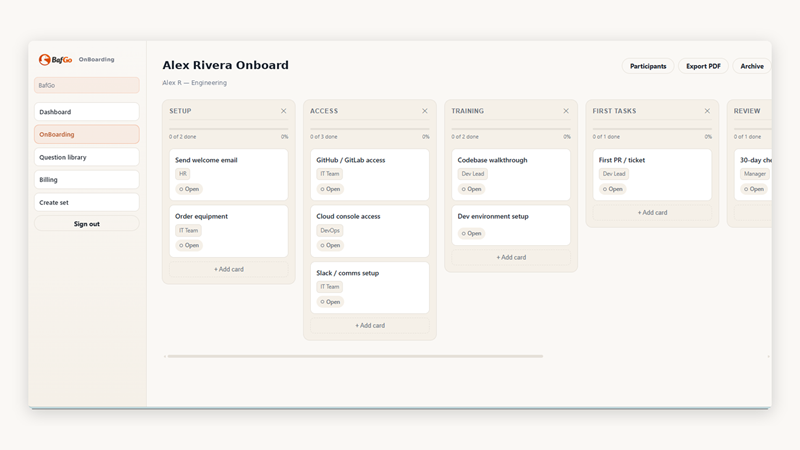Open the Order equipment card
The image size is (800, 450).
pyautogui.click(x=229, y=231)
